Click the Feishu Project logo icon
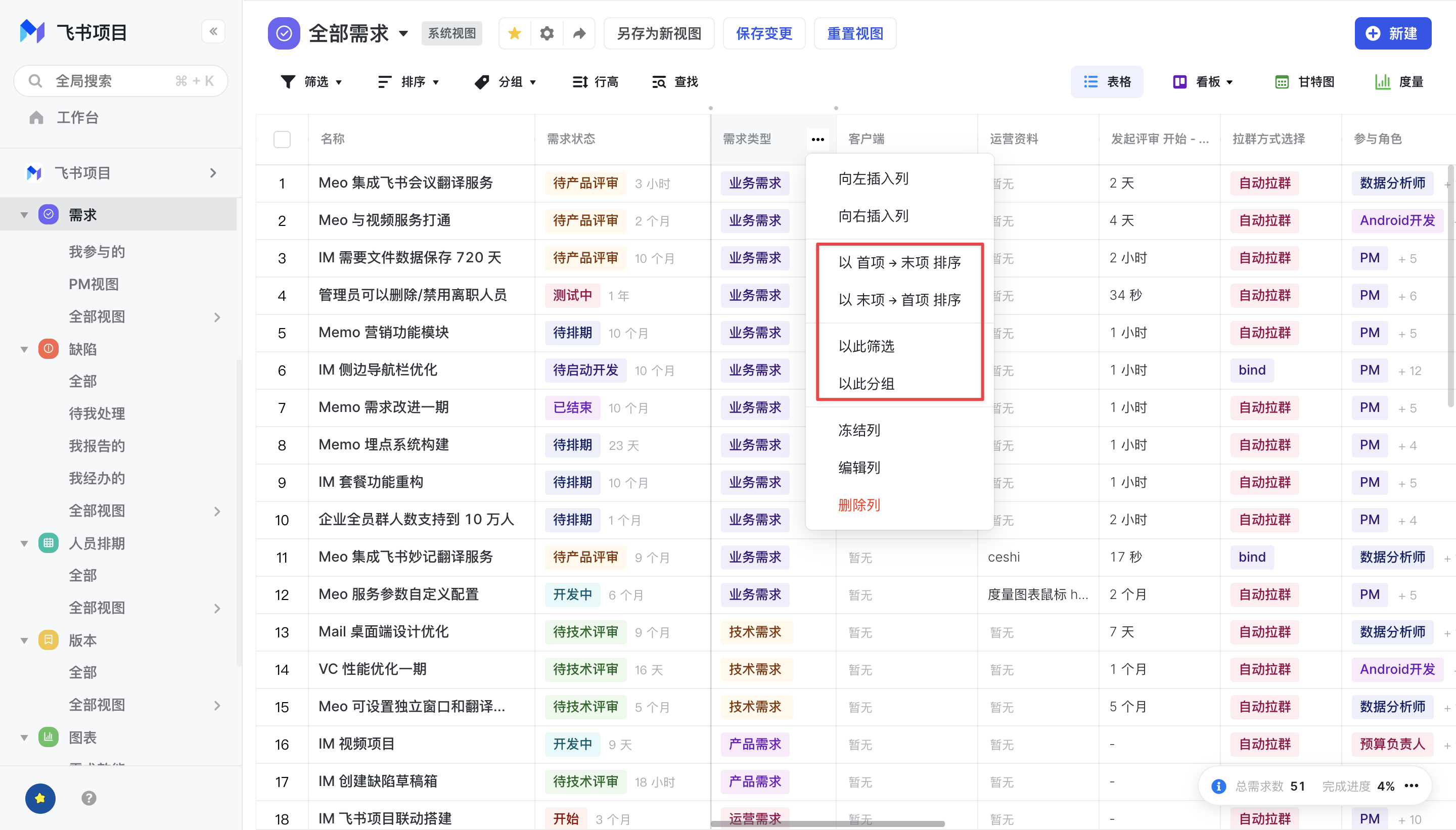This screenshot has height=830, width=1456. [x=32, y=31]
